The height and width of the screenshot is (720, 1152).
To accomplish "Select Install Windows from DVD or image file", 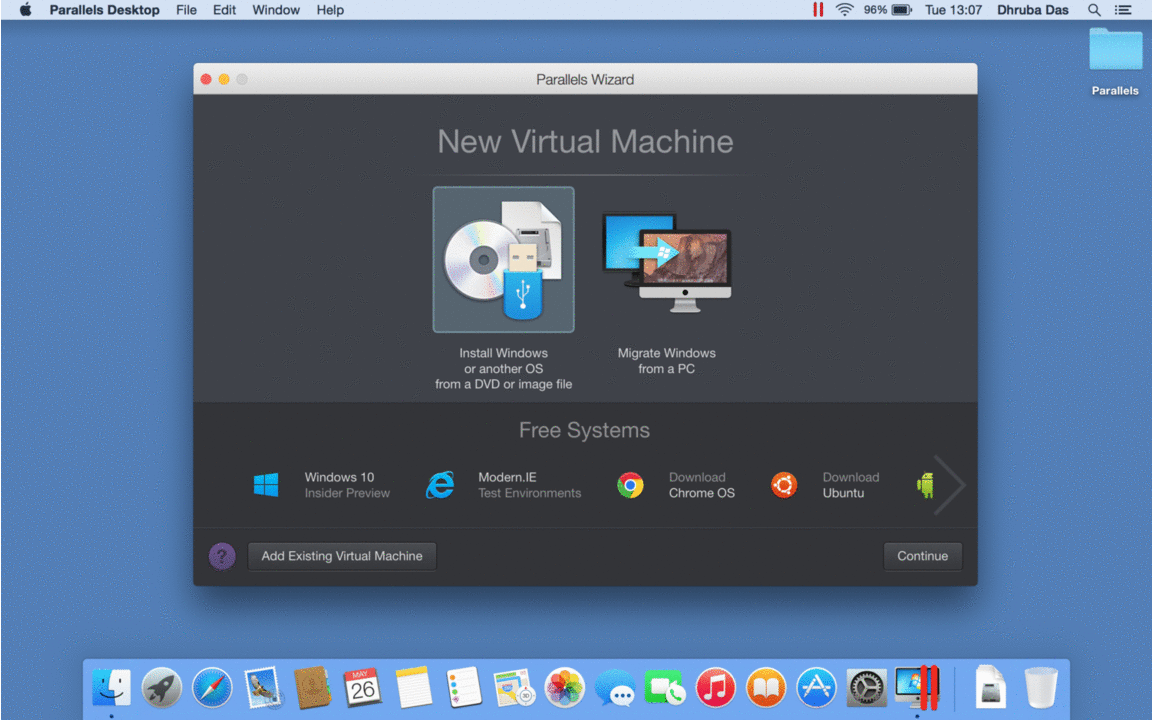I will 503,259.
